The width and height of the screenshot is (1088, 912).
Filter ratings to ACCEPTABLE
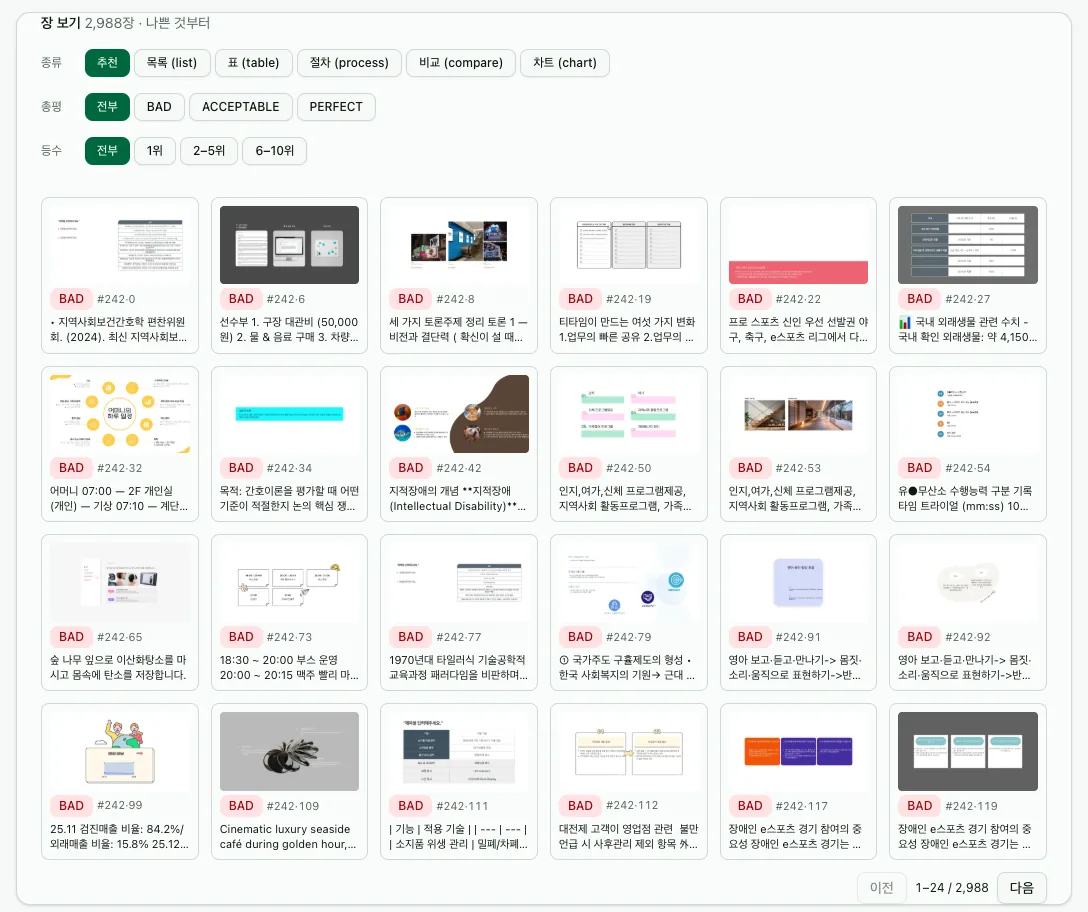241,107
